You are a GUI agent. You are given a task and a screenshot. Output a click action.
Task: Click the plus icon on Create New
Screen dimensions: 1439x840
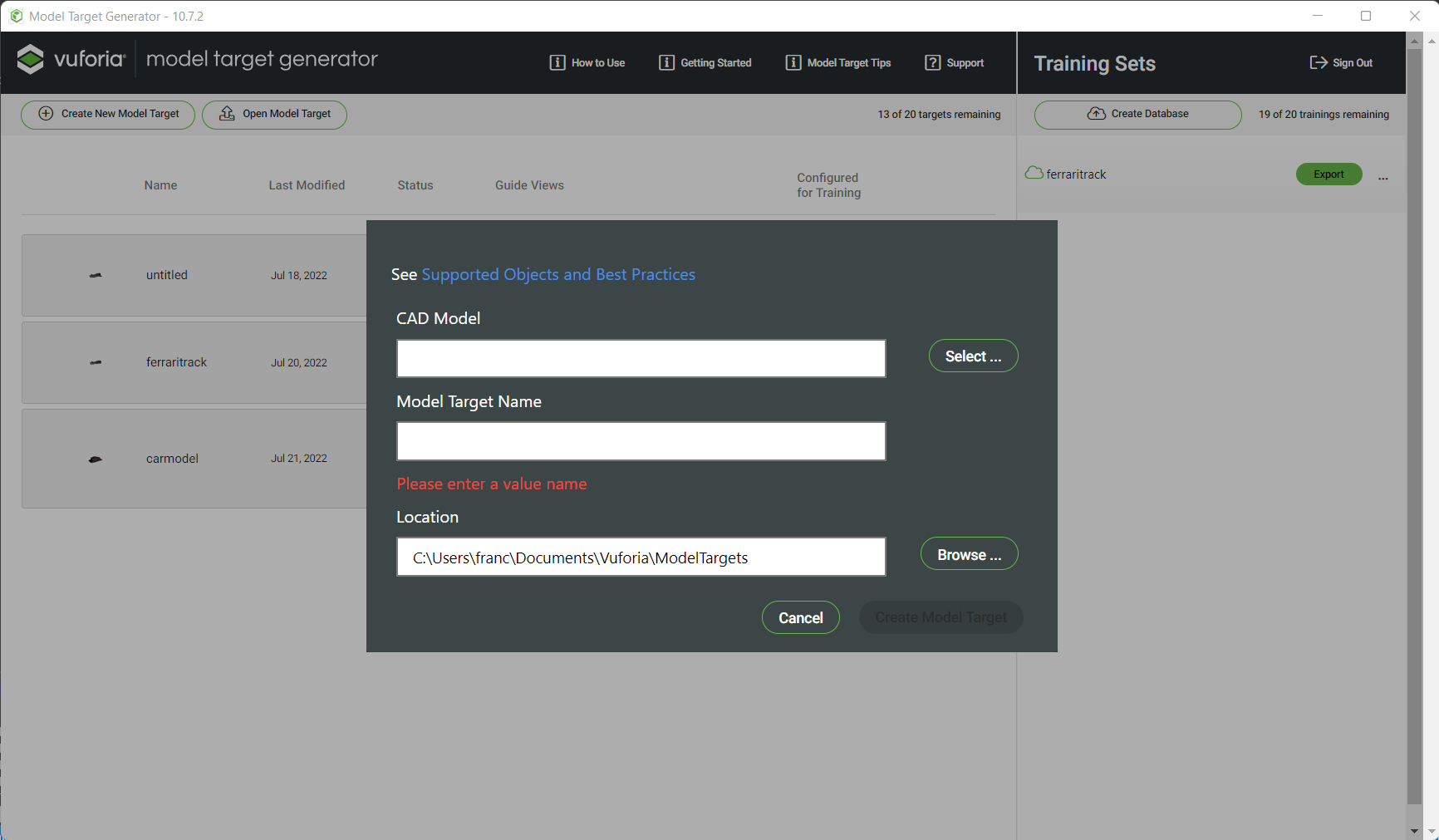coord(47,114)
